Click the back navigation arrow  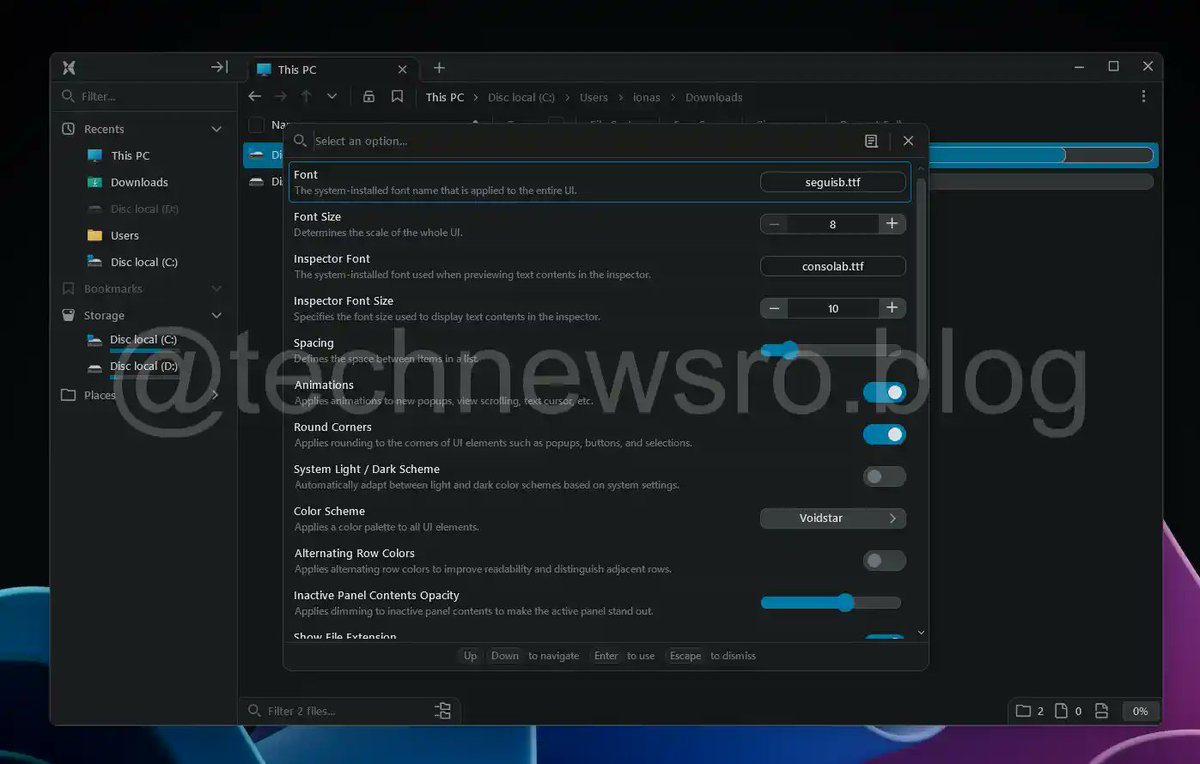pyautogui.click(x=255, y=97)
